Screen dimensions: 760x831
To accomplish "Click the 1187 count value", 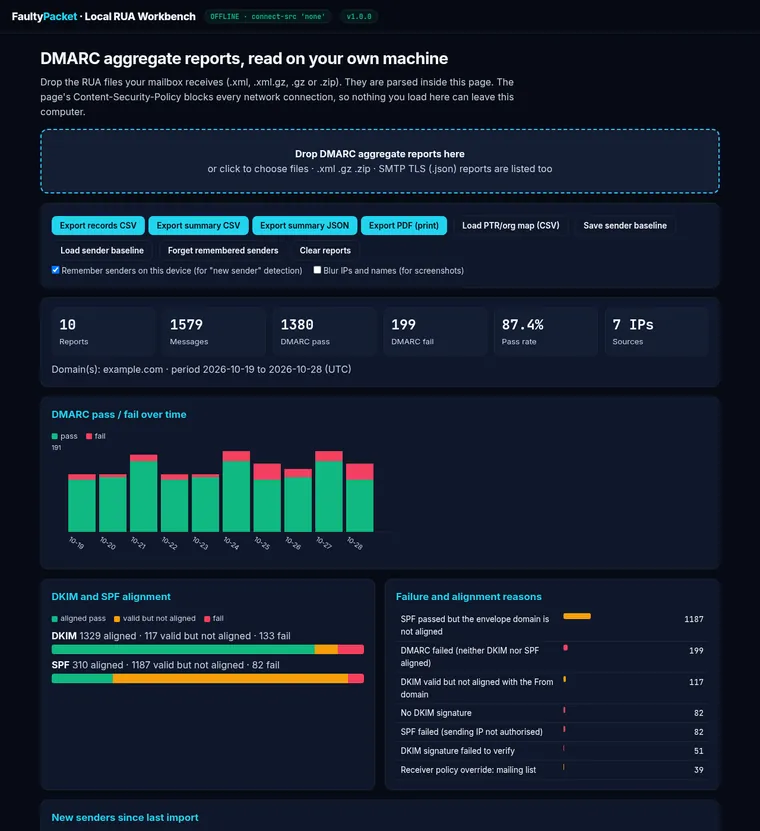I will (694, 619).
